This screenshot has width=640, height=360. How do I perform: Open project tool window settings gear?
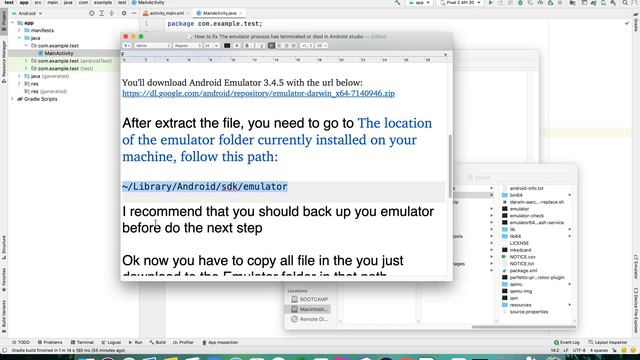tap(124, 13)
